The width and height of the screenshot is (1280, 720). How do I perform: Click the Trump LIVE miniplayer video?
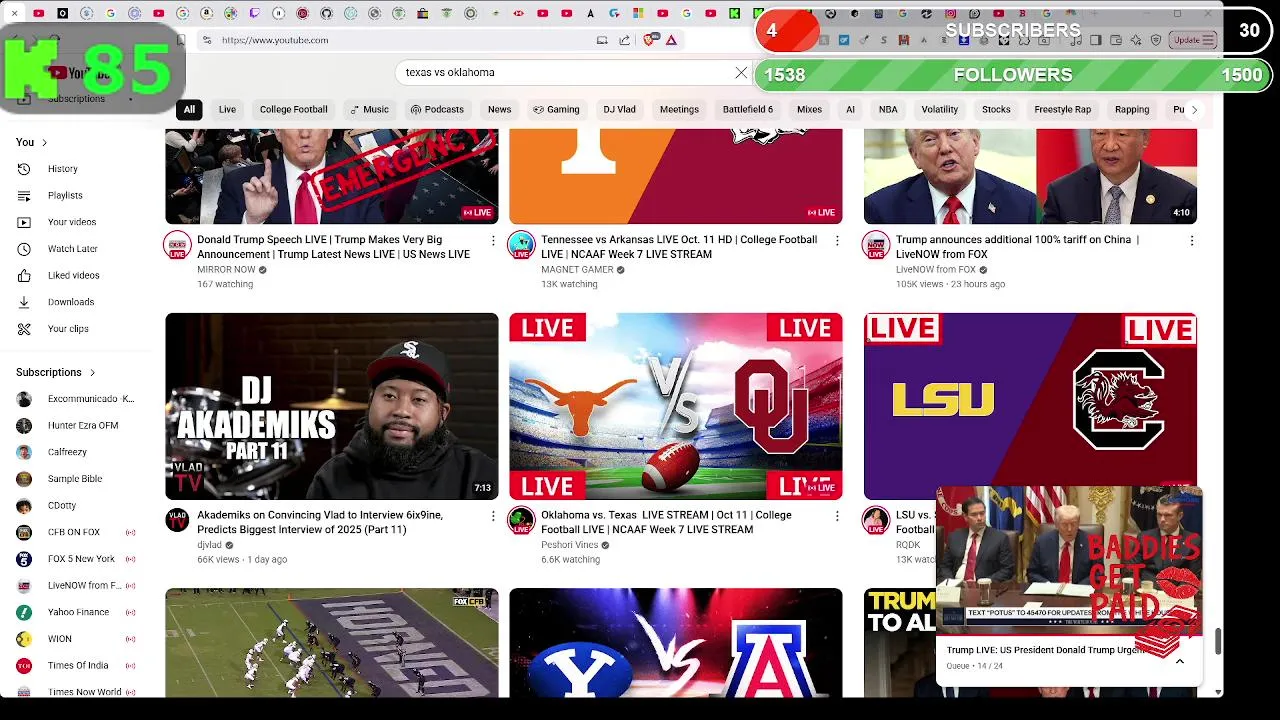coord(1069,560)
